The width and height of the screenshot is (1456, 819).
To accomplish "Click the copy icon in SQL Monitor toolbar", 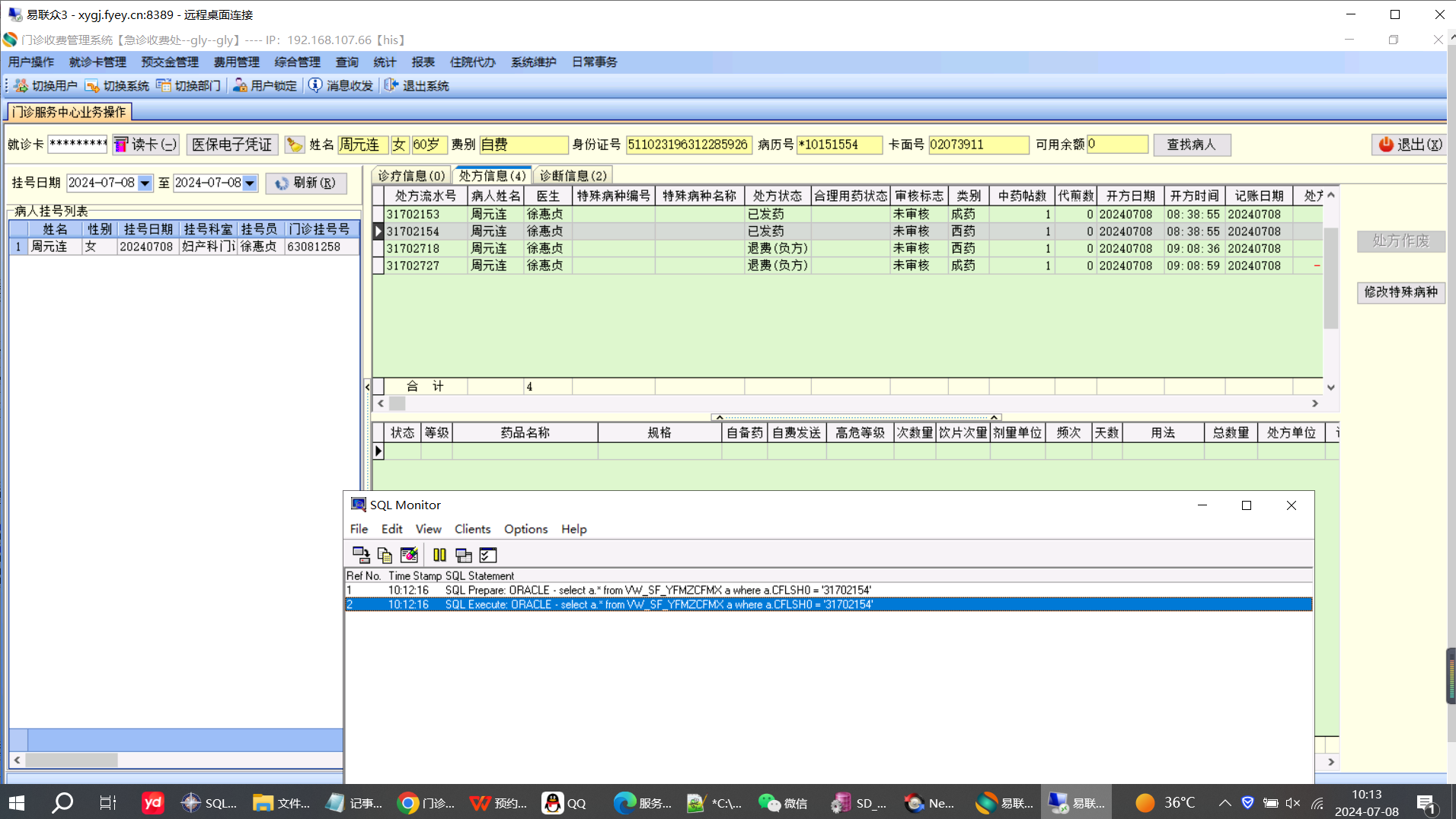I will click(x=385, y=555).
